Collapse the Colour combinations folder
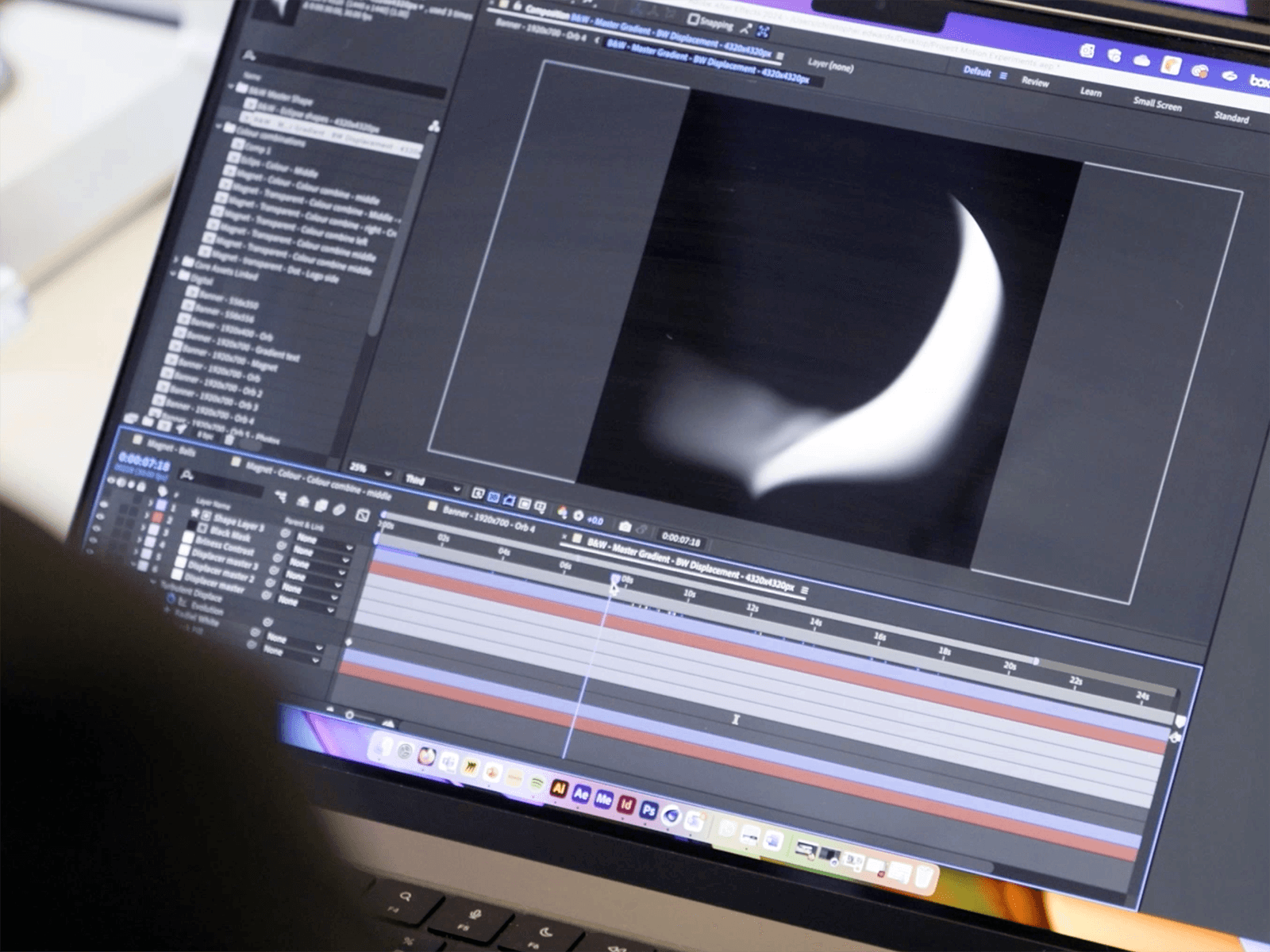This screenshot has height=952, width=1270. pos(219,126)
